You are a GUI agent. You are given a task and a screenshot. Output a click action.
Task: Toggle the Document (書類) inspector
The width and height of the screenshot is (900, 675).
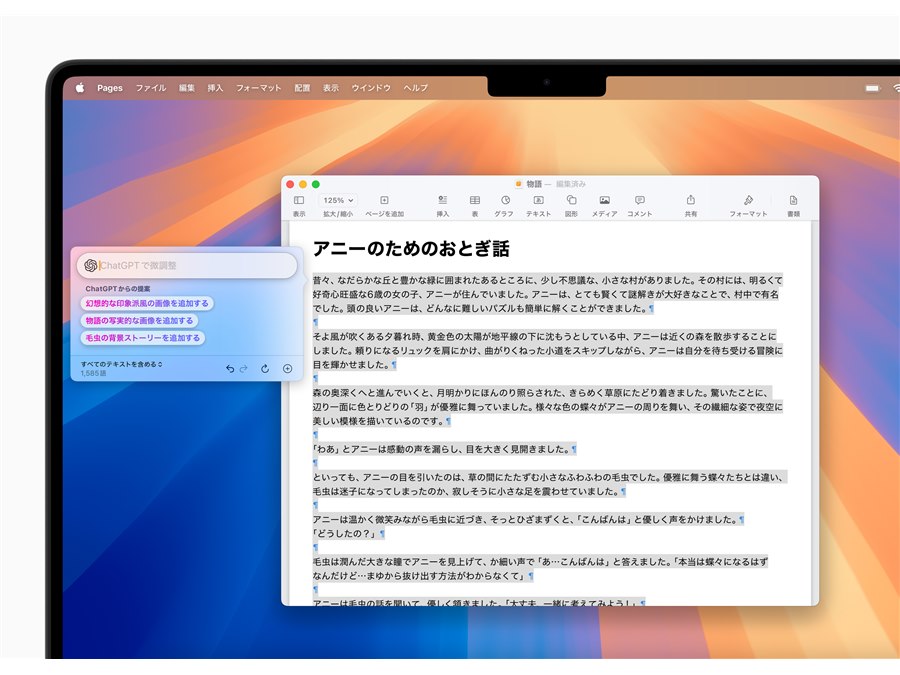point(793,200)
